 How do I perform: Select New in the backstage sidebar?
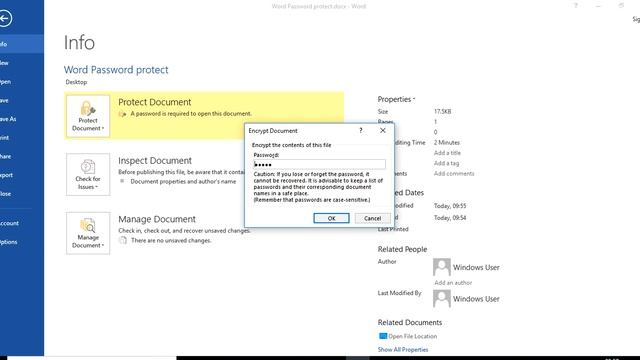coord(22,63)
